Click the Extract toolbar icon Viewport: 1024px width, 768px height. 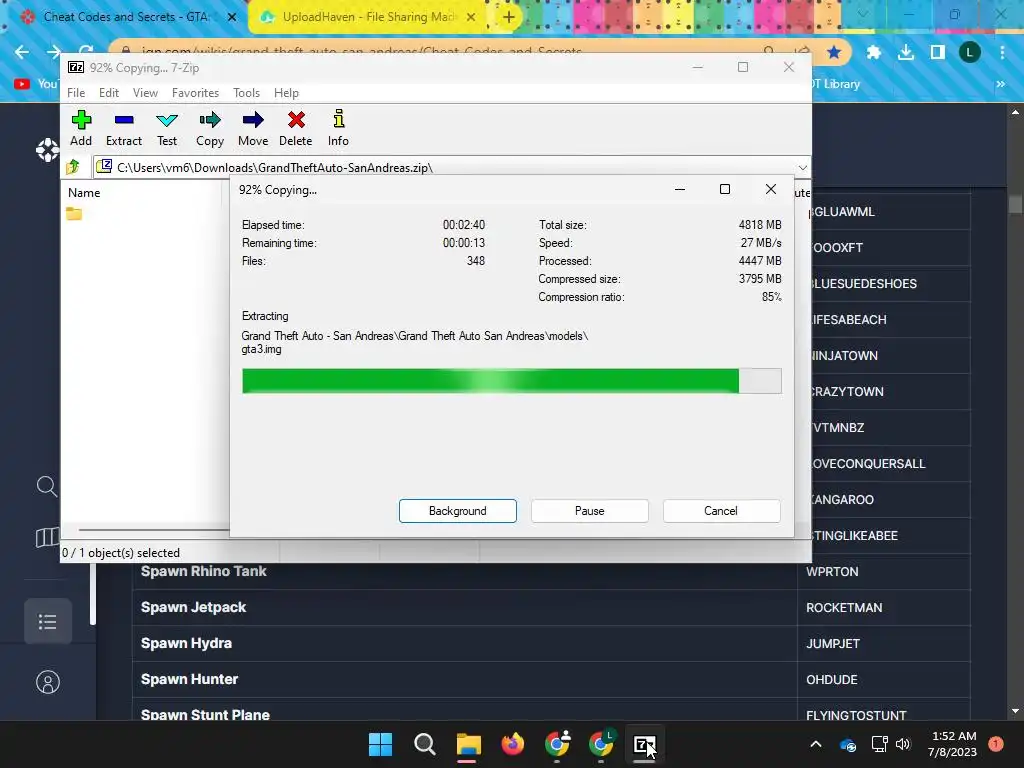pos(123,128)
